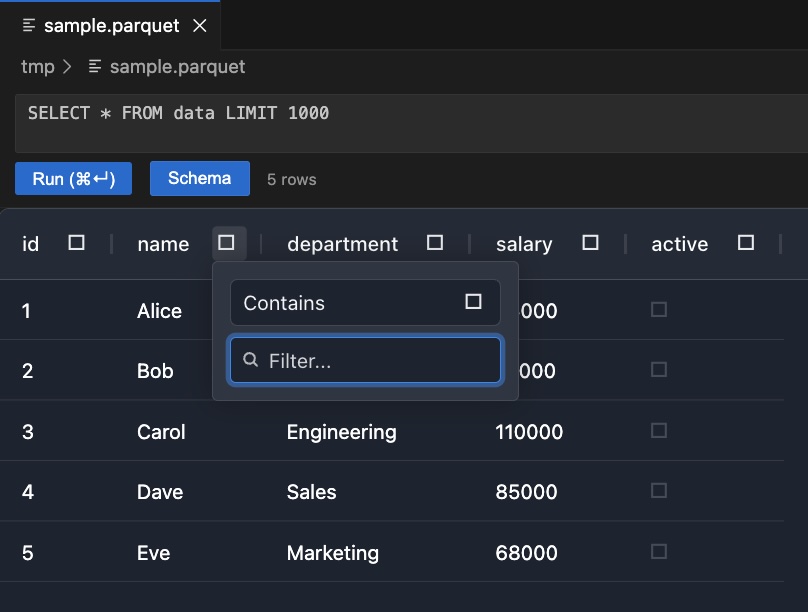The image size is (808, 612).
Task: Click id cell with value 4
Action: click(x=27, y=491)
